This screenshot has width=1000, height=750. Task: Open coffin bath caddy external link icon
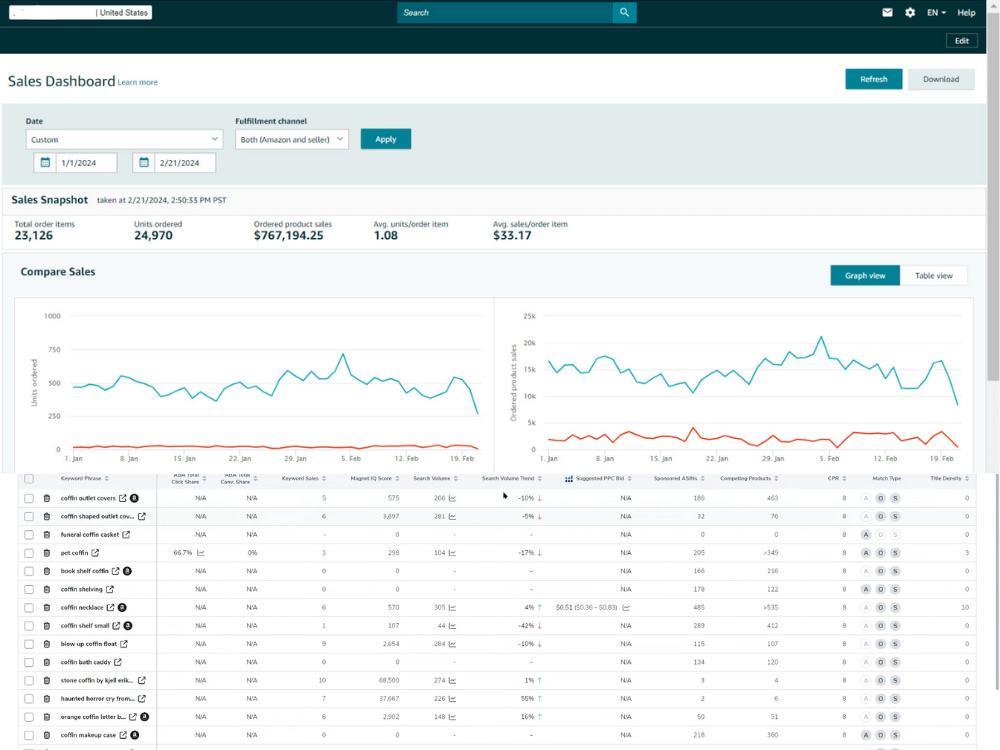(118, 662)
